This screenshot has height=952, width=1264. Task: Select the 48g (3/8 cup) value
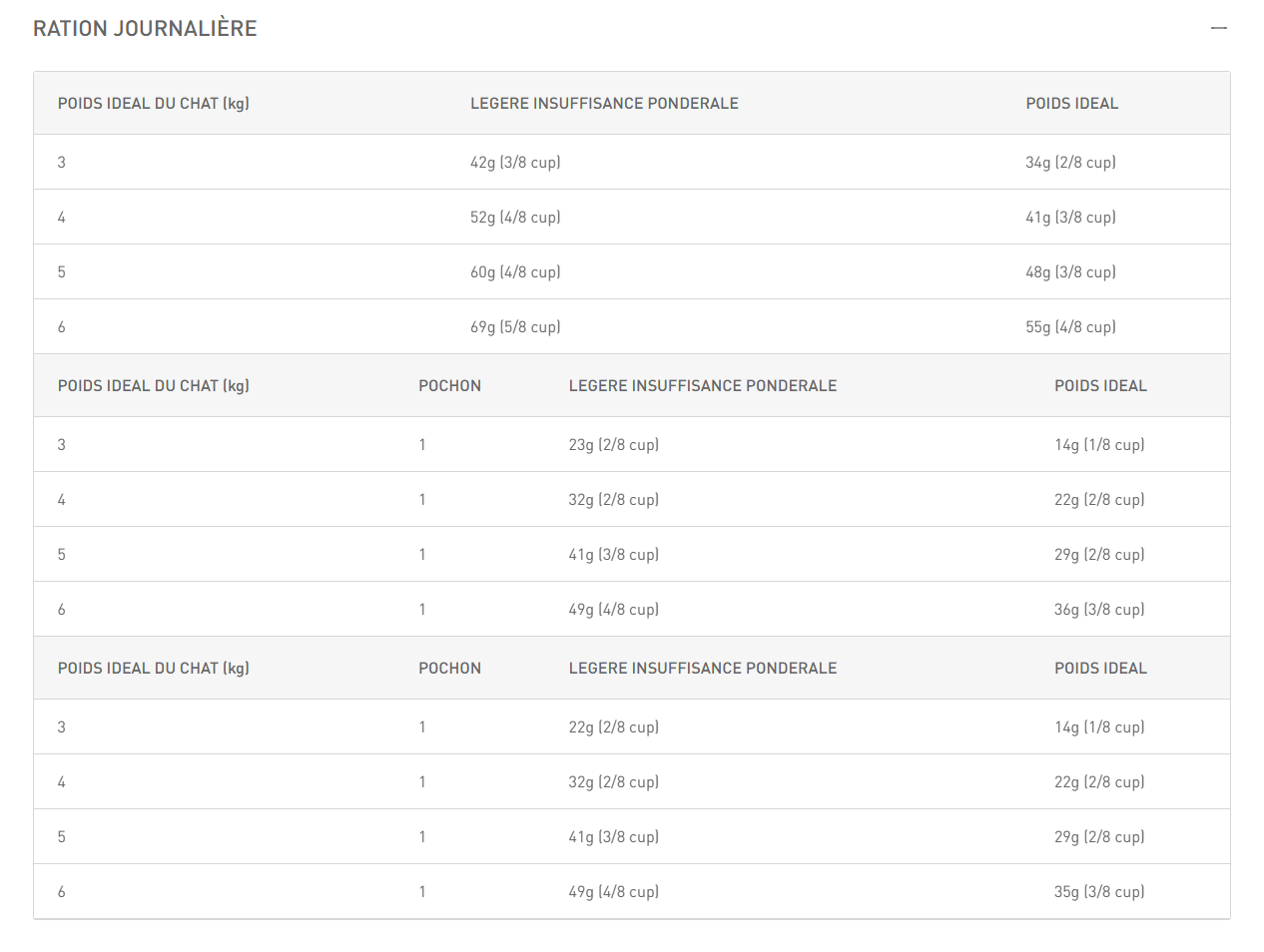[x=1070, y=271]
